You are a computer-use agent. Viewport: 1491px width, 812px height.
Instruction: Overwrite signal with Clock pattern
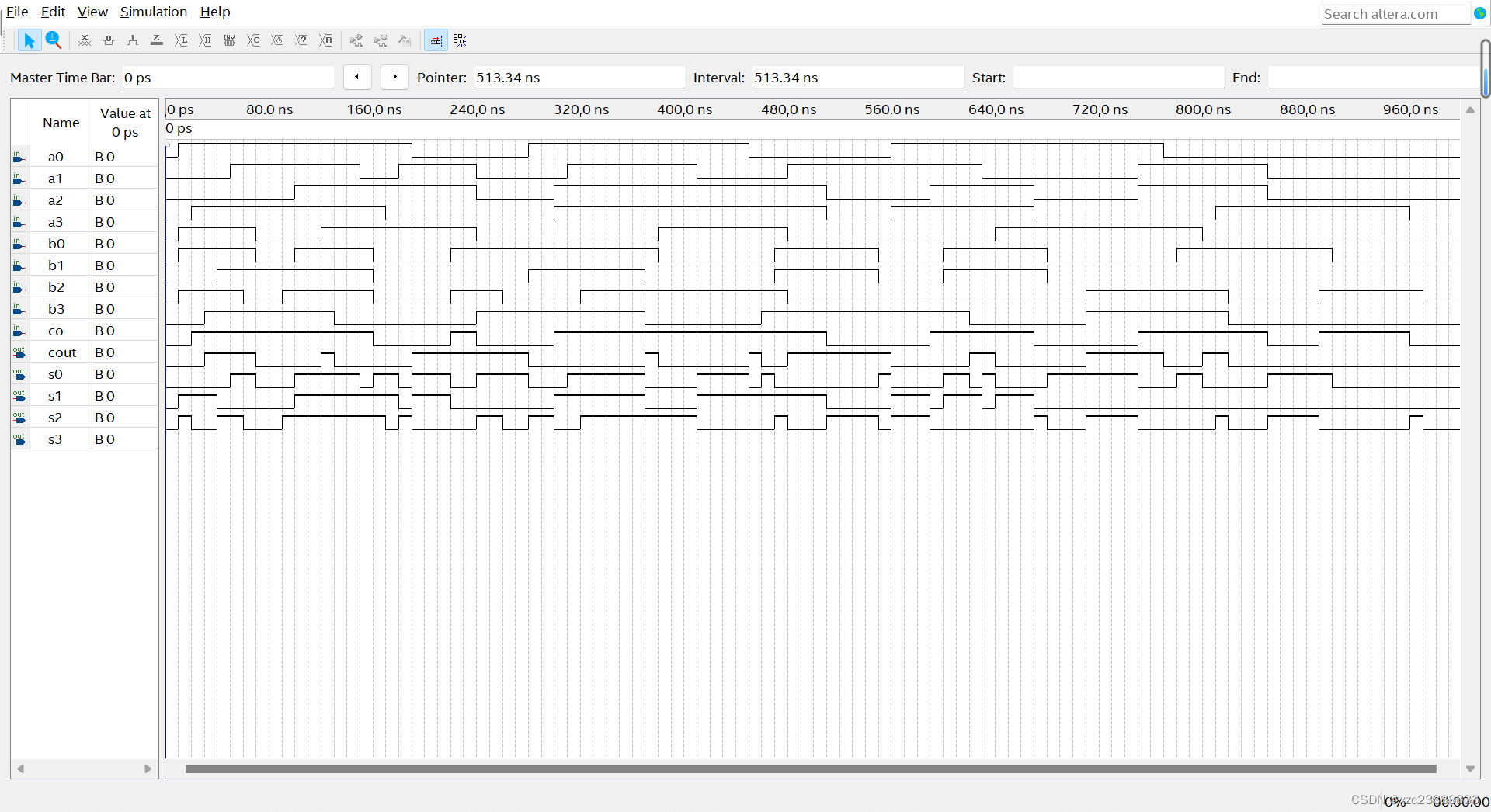pos(277,40)
